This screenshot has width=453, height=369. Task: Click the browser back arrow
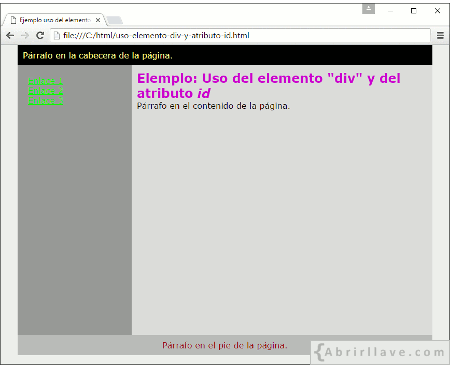10,35
